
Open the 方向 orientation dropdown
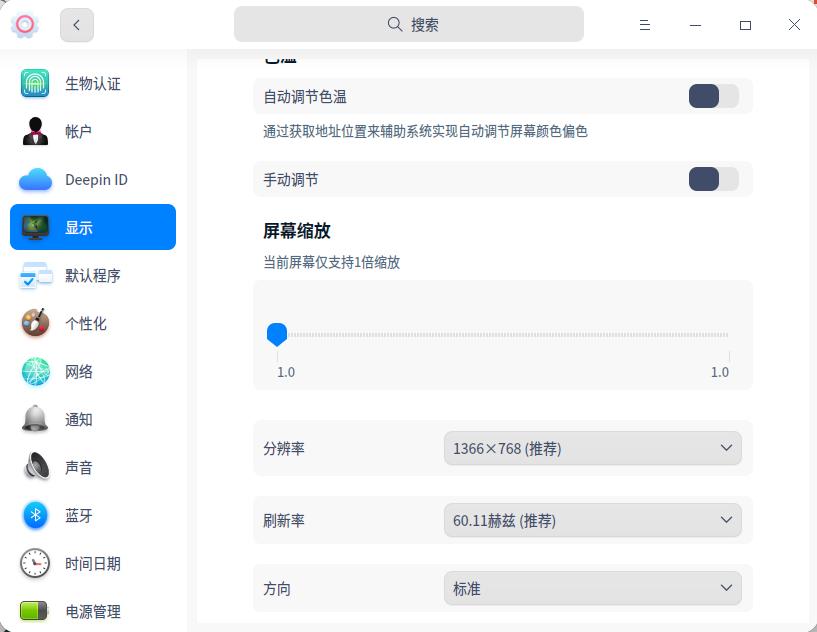[592, 589]
